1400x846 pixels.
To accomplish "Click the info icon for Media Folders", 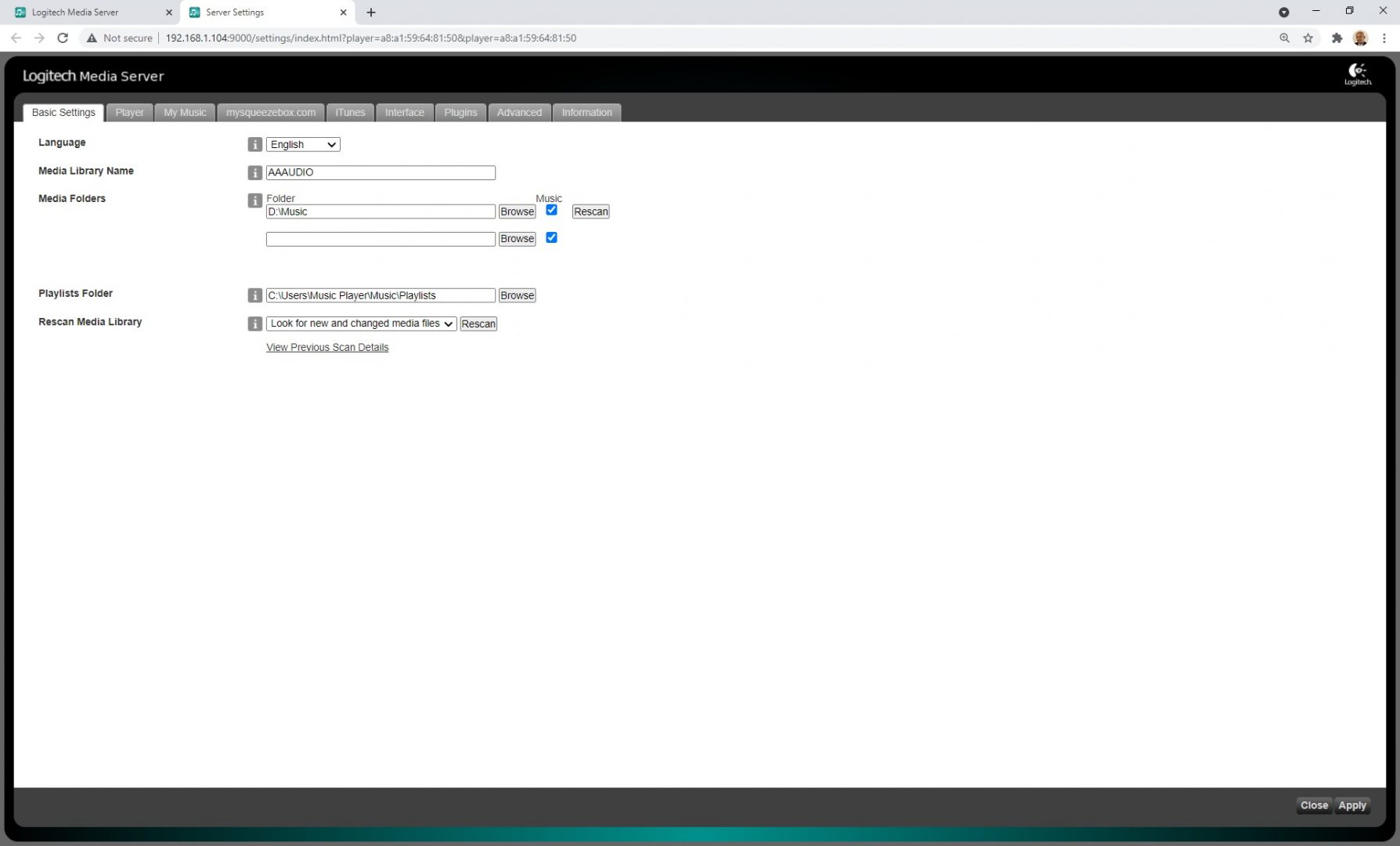I will [254, 201].
